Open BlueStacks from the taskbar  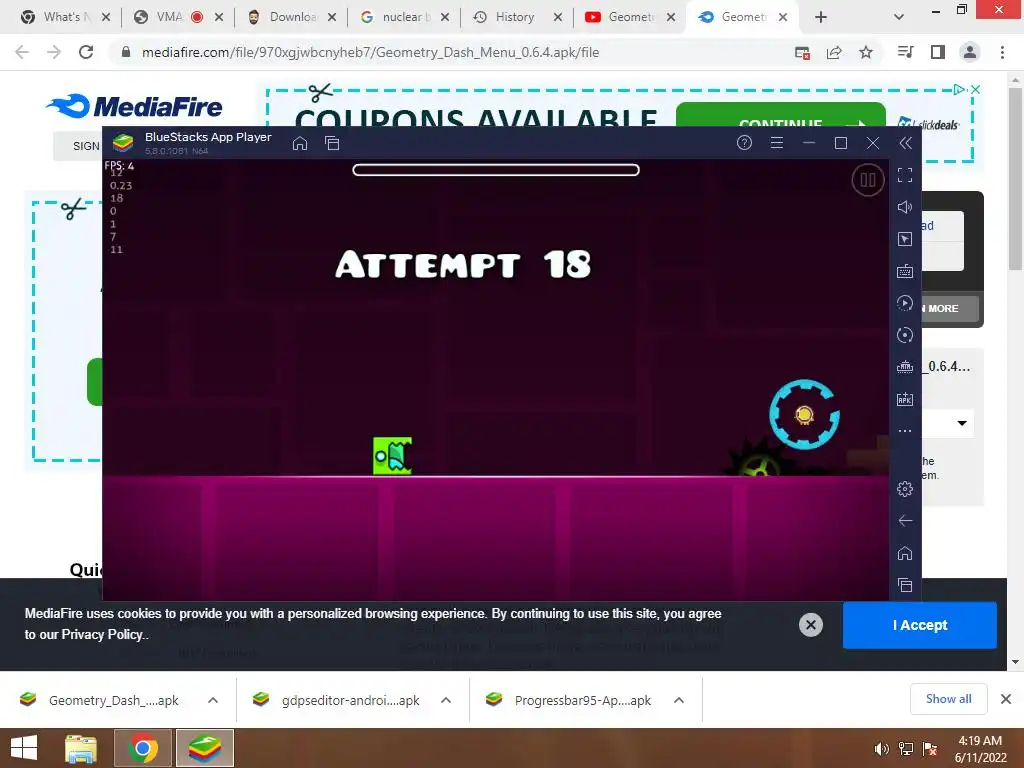205,748
